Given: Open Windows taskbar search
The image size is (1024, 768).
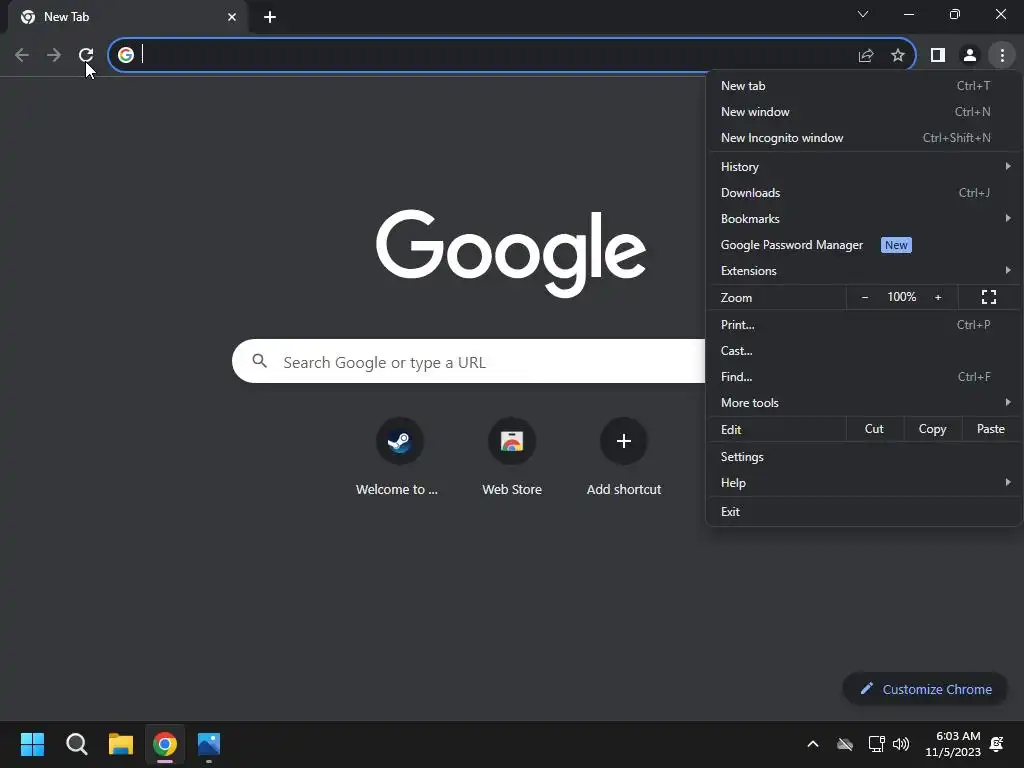Looking at the screenshot, I should [76, 744].
